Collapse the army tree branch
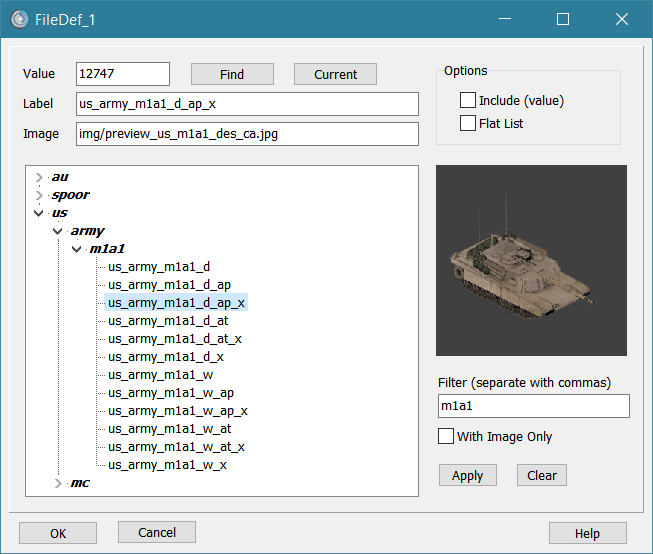 [58, 231]
